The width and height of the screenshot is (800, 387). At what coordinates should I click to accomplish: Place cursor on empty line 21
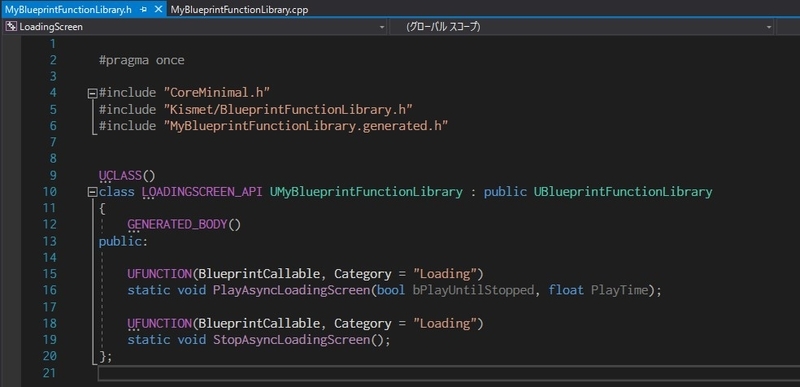[449, 373]
